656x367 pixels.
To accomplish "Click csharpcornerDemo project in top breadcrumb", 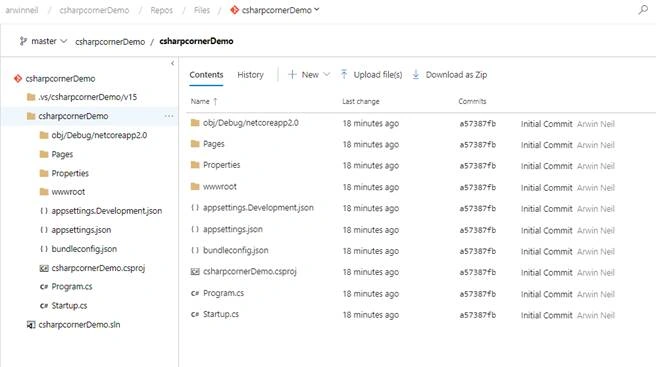I will (x=94, y=10).
